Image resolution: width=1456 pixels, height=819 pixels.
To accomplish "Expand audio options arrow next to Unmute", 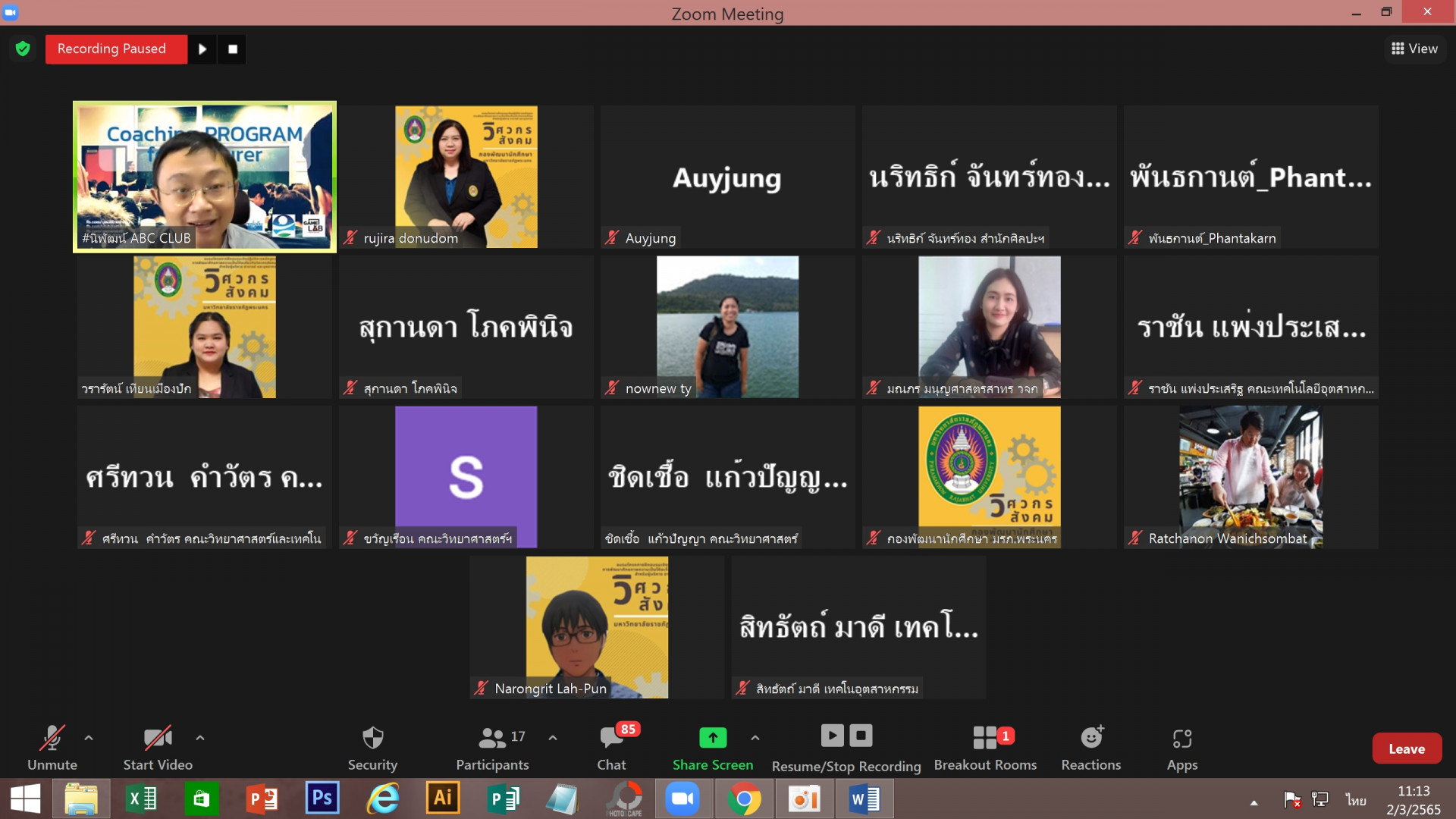I will pyautogui.click(x=89, y=737).
